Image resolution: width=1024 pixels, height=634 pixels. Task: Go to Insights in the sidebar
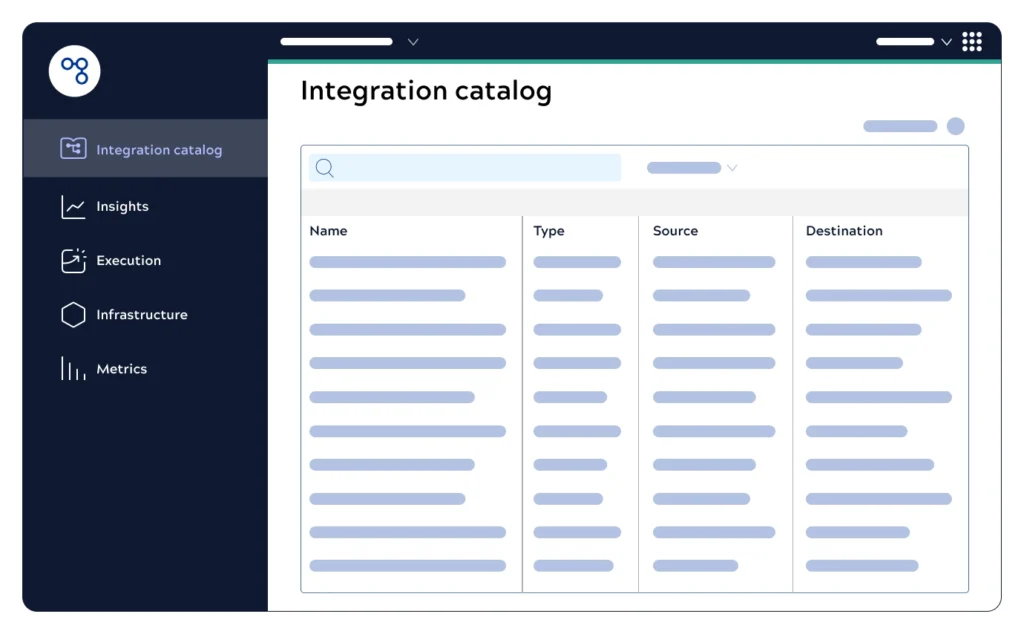coord(122,206)
